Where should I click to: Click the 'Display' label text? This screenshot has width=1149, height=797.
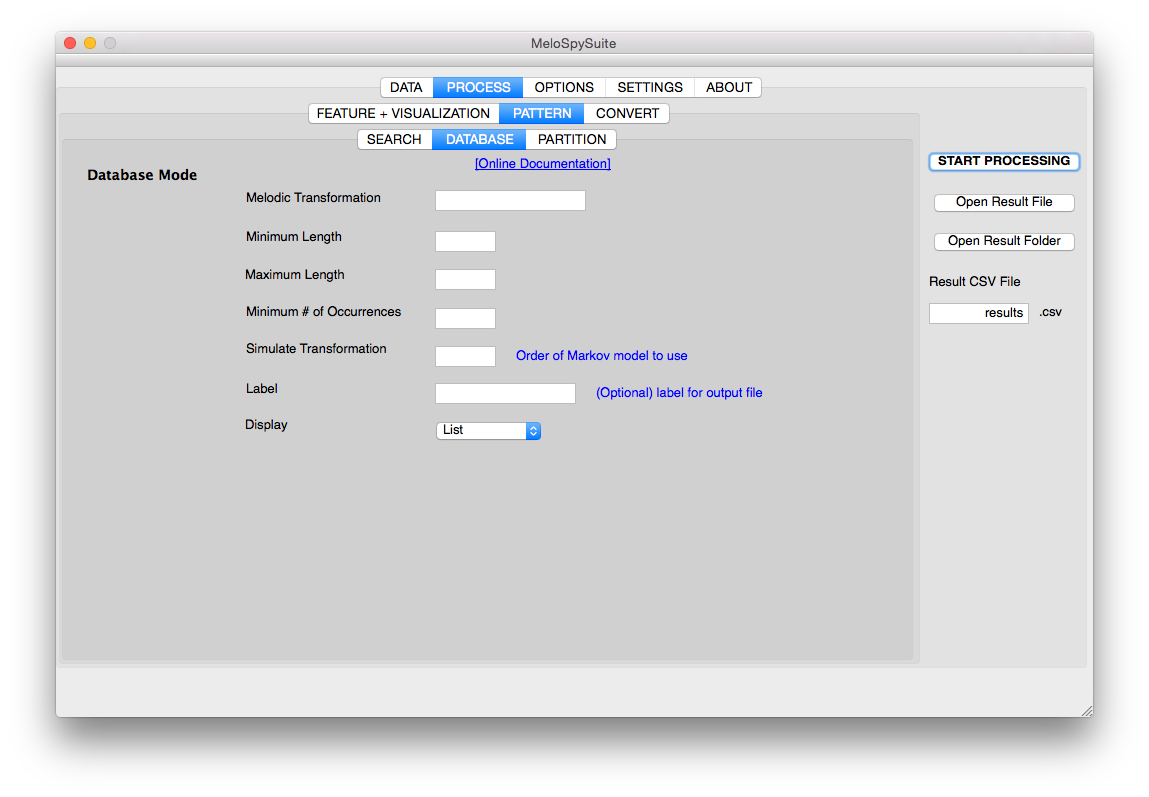pyautogui.click(x=266, y=425)
